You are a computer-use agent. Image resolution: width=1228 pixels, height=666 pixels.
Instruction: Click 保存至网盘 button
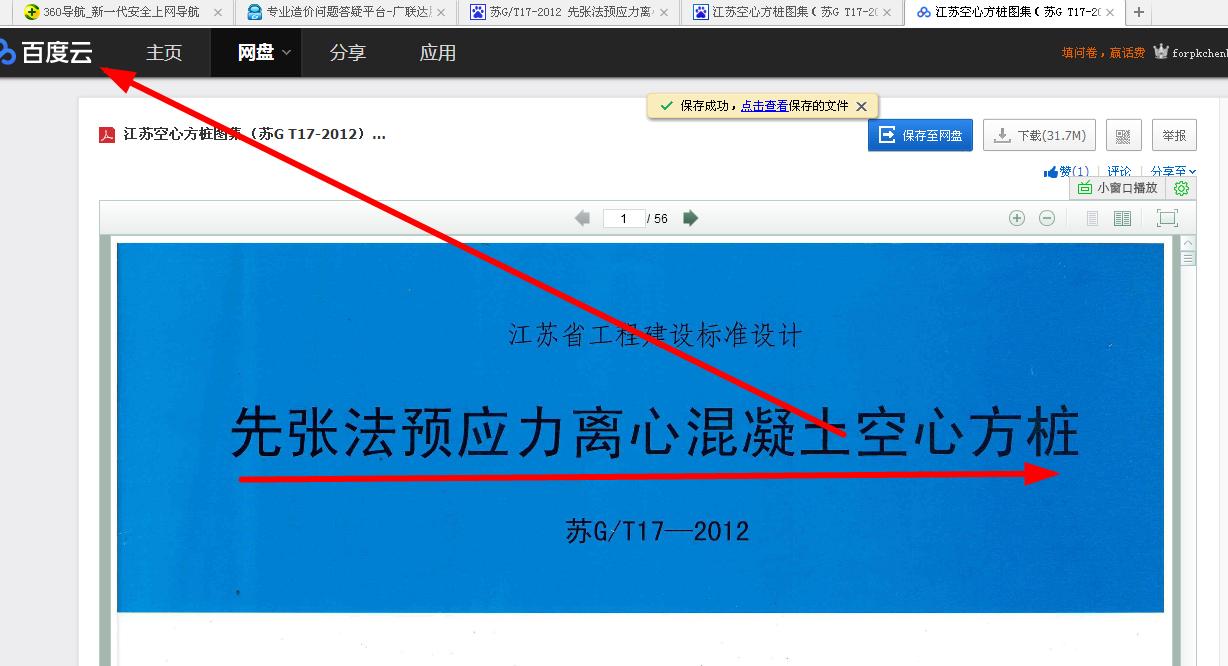(920, 135)
